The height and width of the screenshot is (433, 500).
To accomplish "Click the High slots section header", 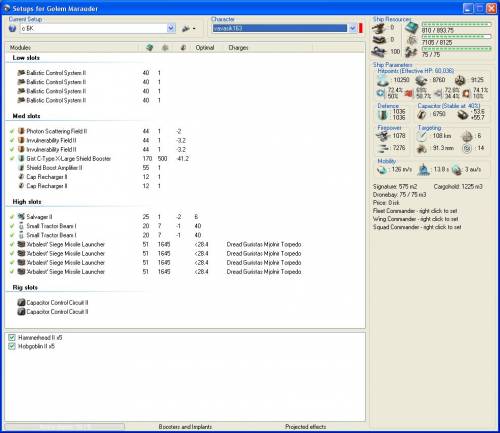I will 27,202.
